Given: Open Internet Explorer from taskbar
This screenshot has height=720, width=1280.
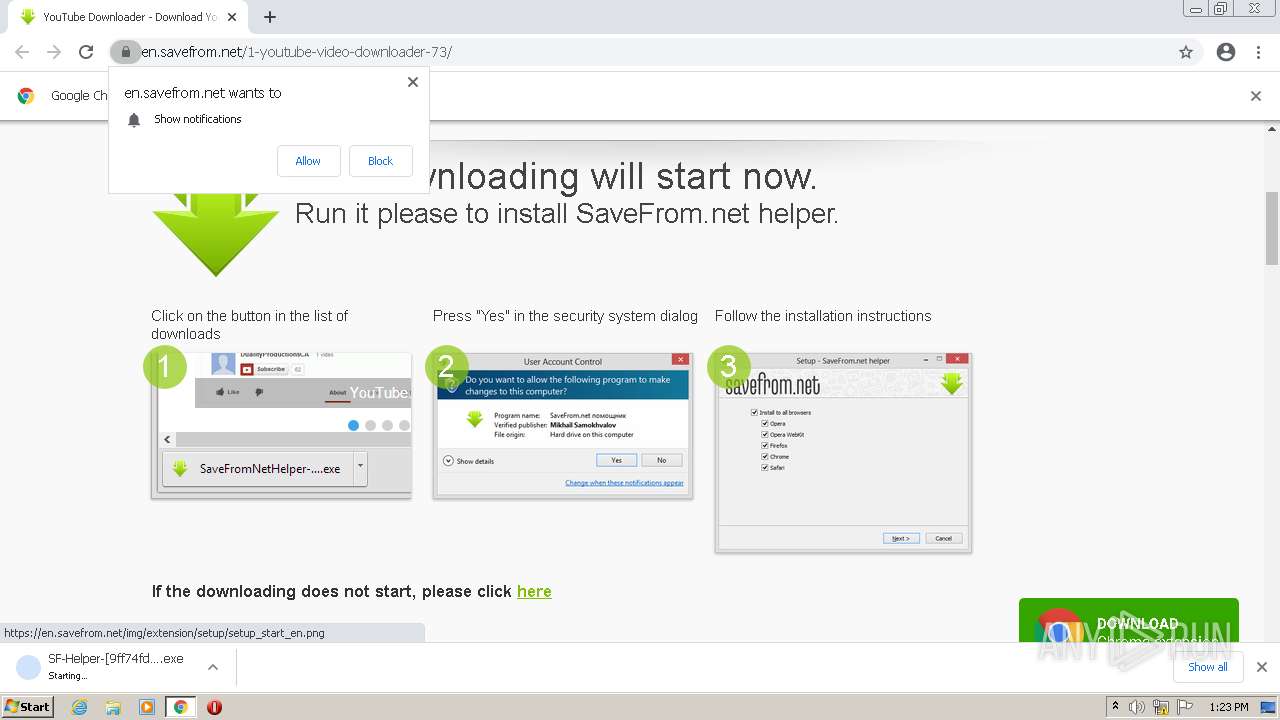Looking at the screenshot, I should point(79,706).
